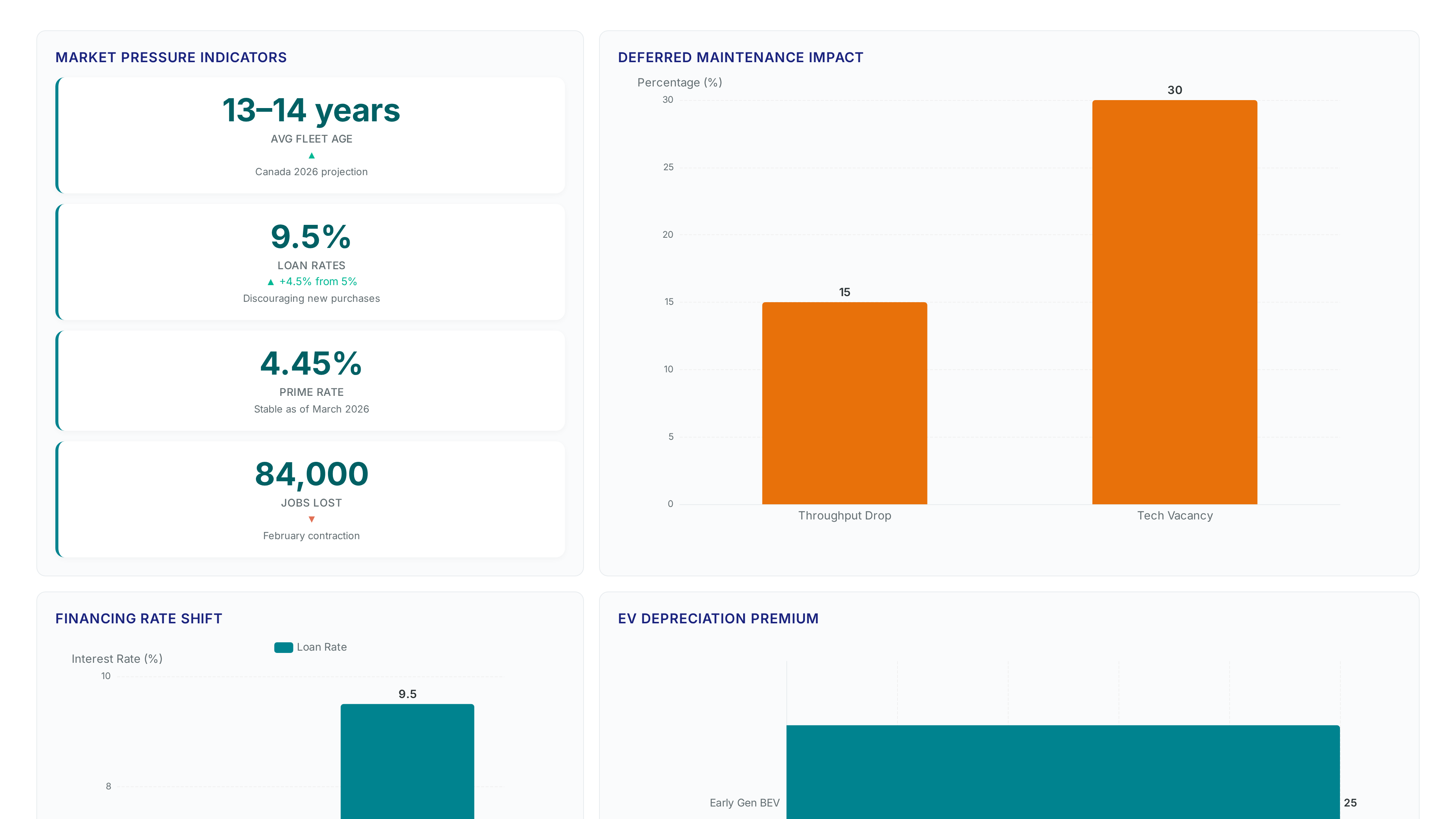The width and height of the screenshot is (1456, 819).
Task: Click the Throughput Drop axis label
Action: (844, 516)
